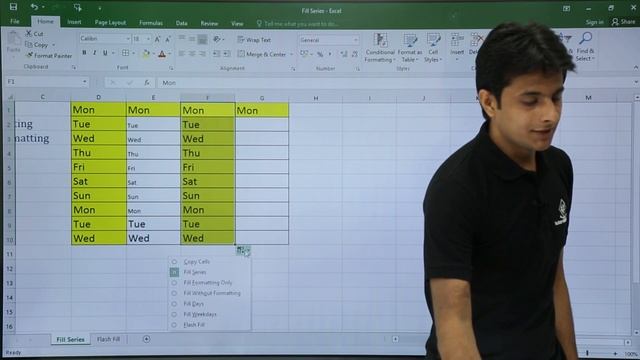Open the Auto Fill Options icon
The height and width of the screenshot is (360, 640).
pyautogui.click(x=243, y=251)
